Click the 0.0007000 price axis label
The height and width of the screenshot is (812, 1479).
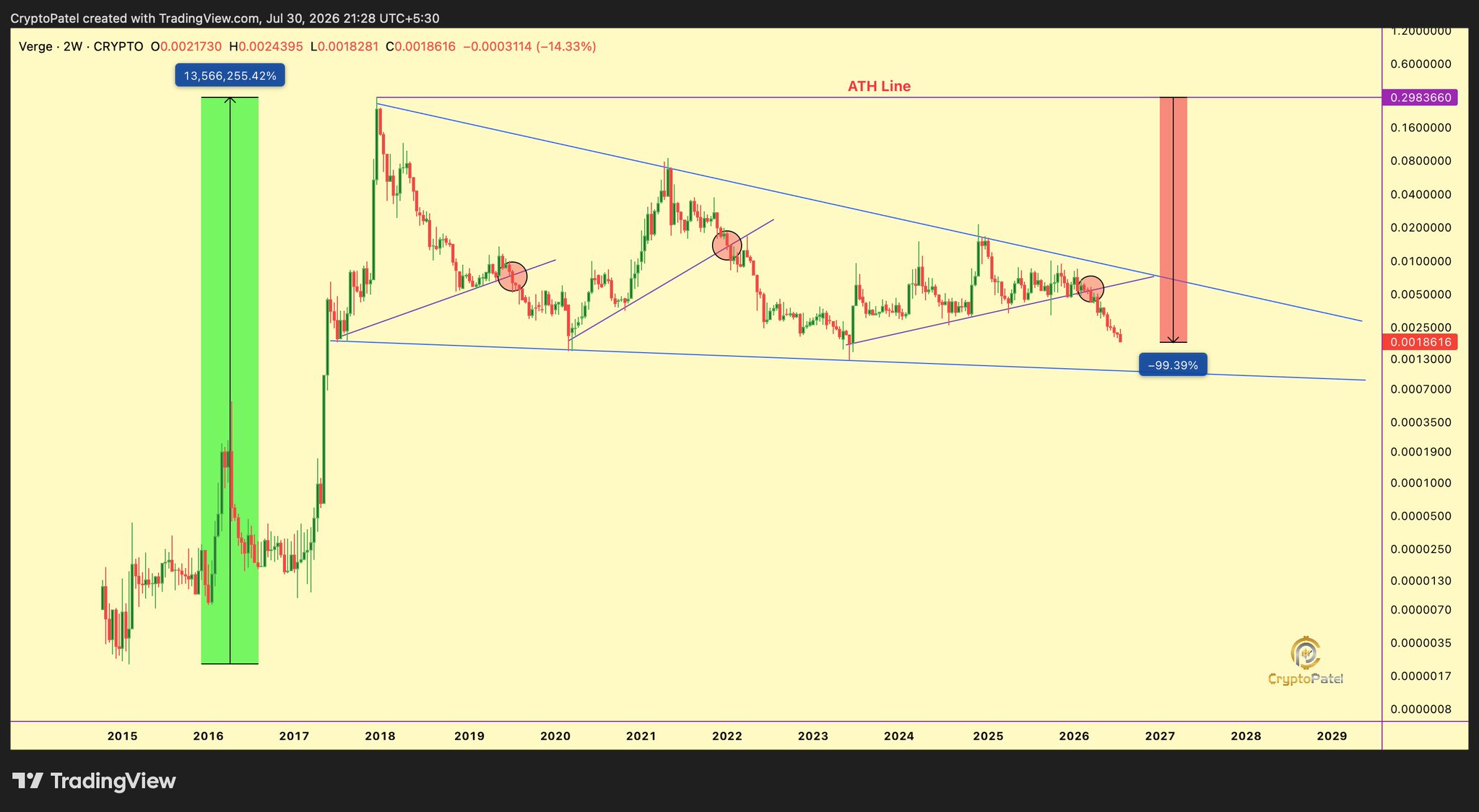pos(1421,389)
